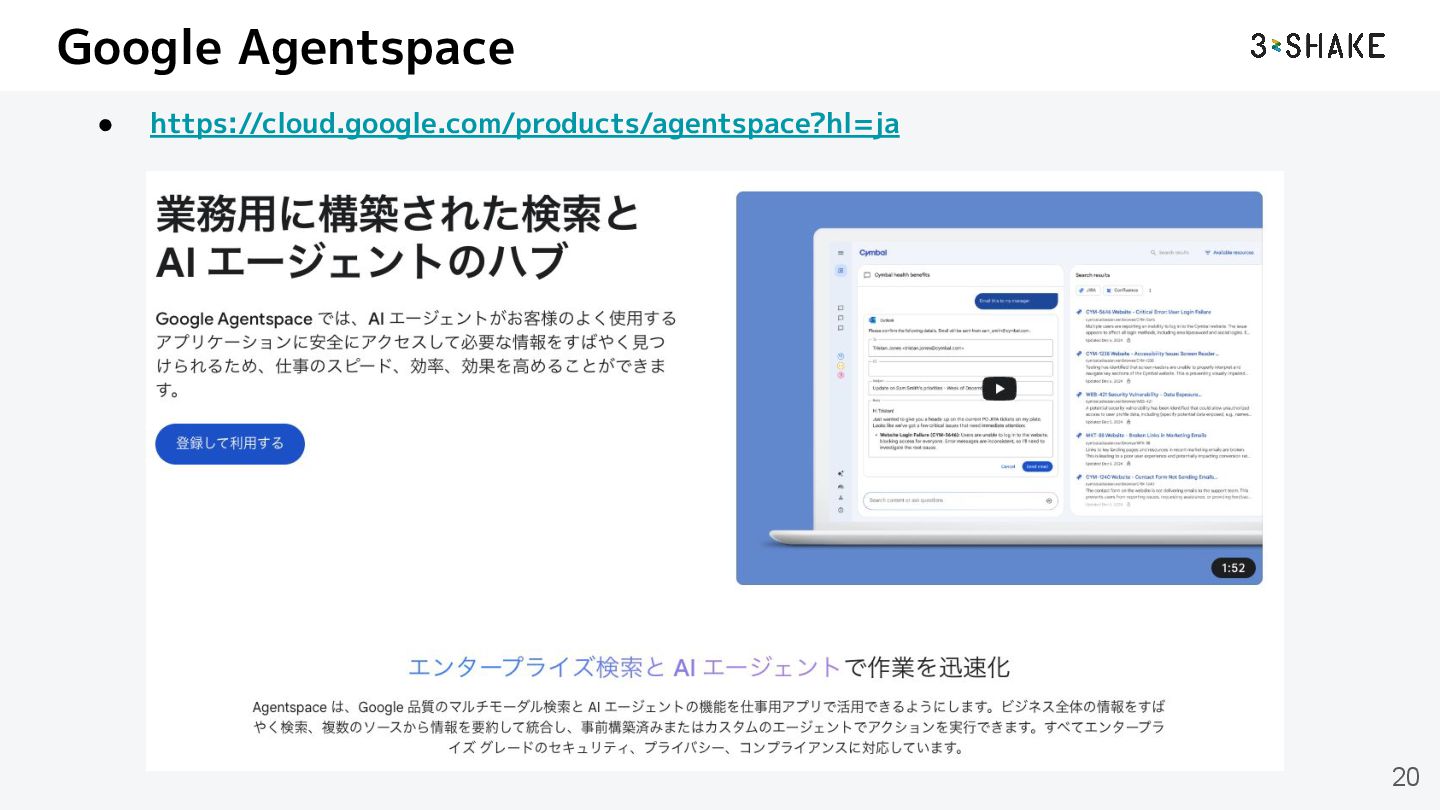The image size is (1440, 810).
Task: Click the To field with Tristan Jones
Action: pyautogui.click(x=960, y=348)
